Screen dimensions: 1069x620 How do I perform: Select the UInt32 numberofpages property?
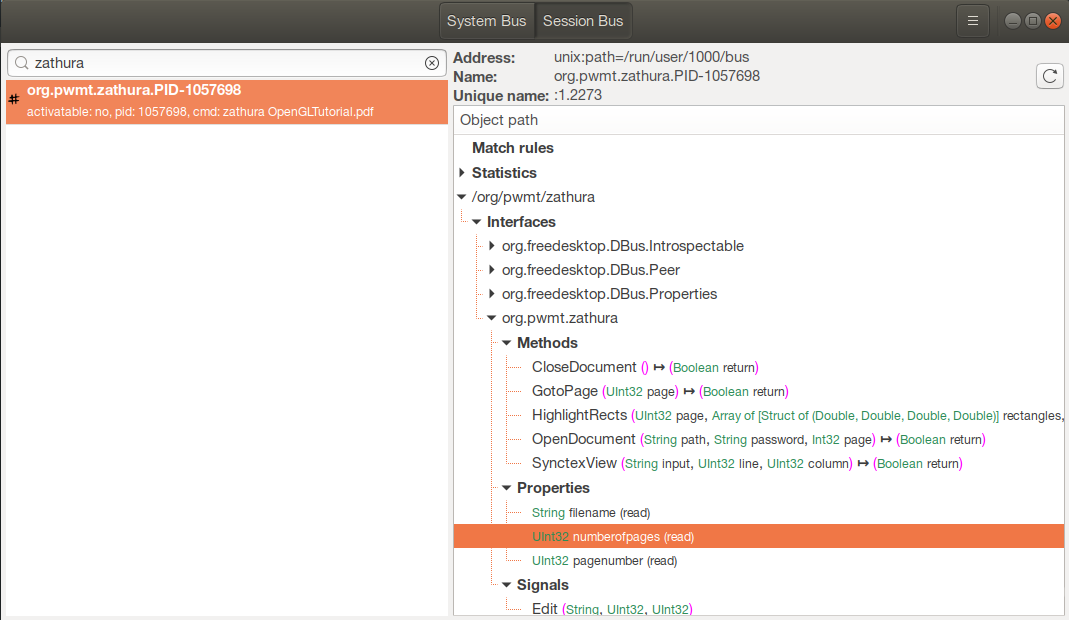tap(758, 536)
